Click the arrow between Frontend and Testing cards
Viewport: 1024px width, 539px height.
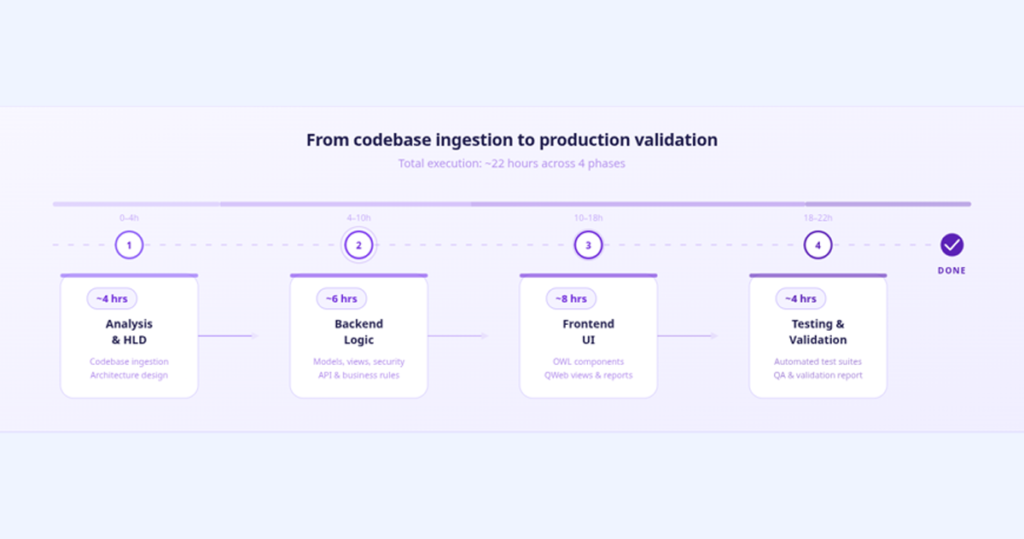coord(688,336)
